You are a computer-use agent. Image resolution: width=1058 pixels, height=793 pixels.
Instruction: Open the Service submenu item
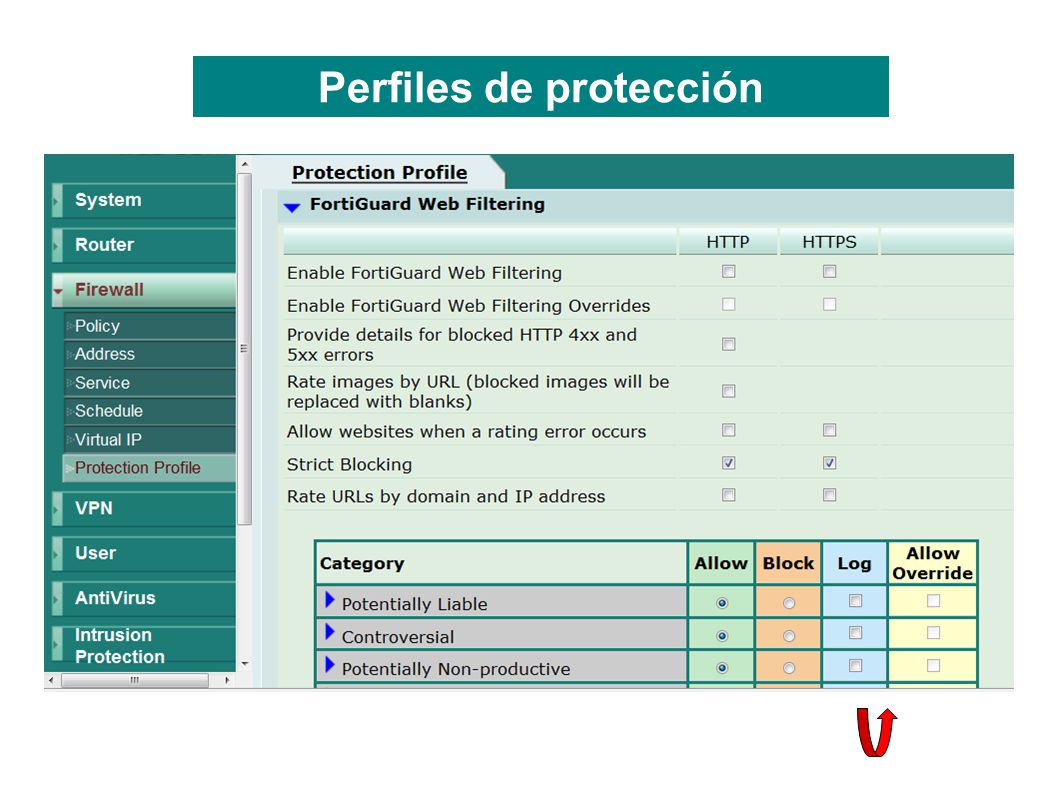click(x=150, y=383)
